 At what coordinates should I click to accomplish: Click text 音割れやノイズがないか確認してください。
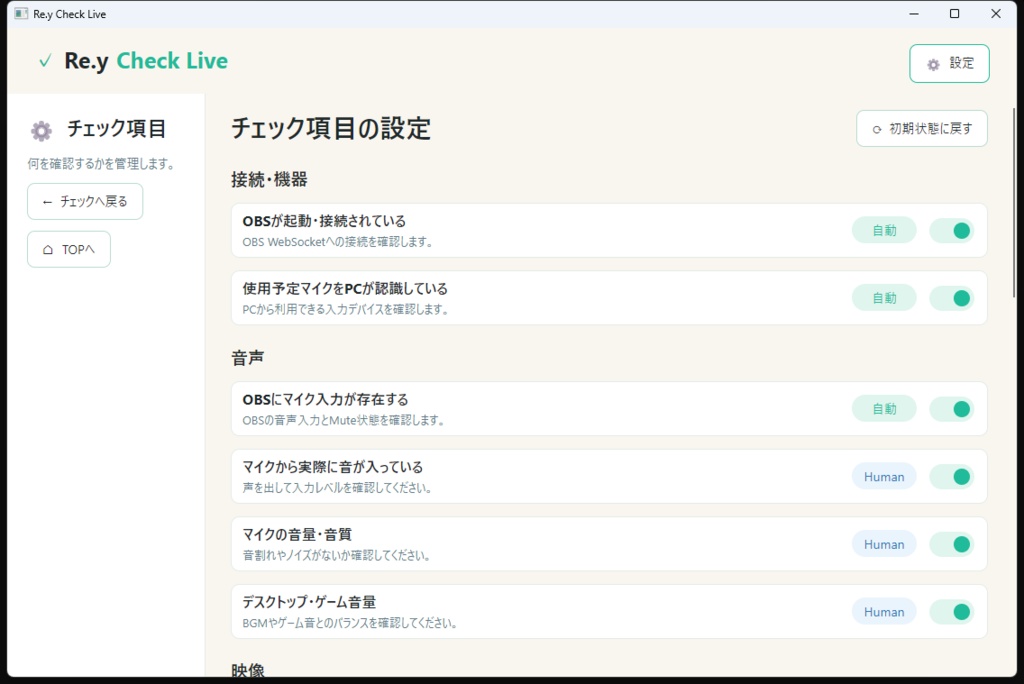[336, 556]
